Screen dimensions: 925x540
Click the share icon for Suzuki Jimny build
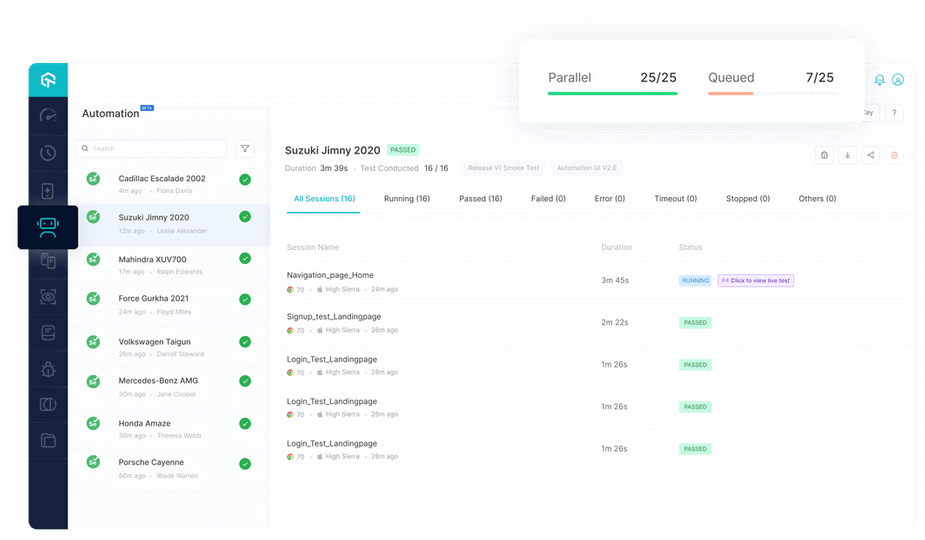871,155
